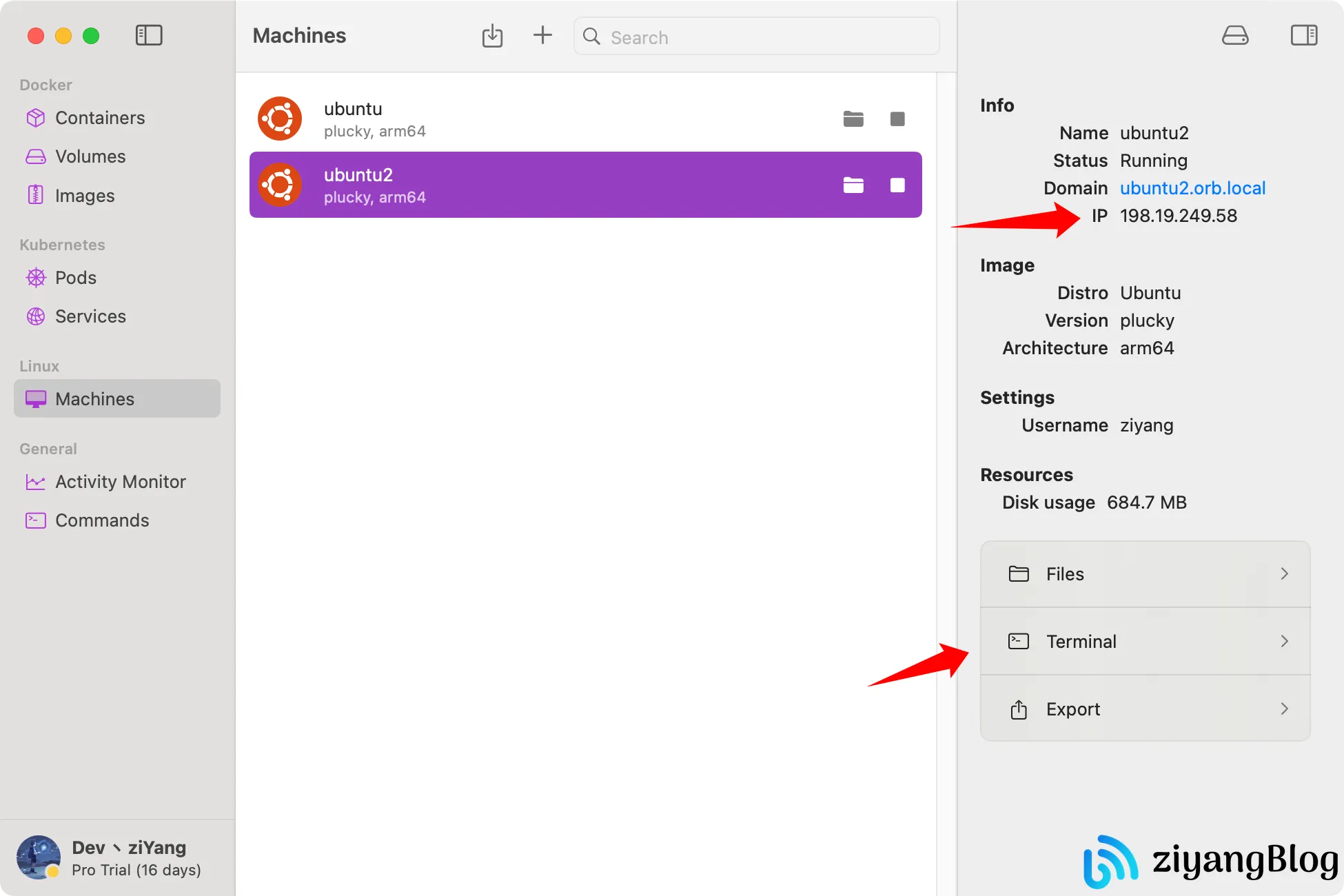Click the ubuntu2 machine logo icon
This screenshot has width=1344, height=896.
[280, 185]
